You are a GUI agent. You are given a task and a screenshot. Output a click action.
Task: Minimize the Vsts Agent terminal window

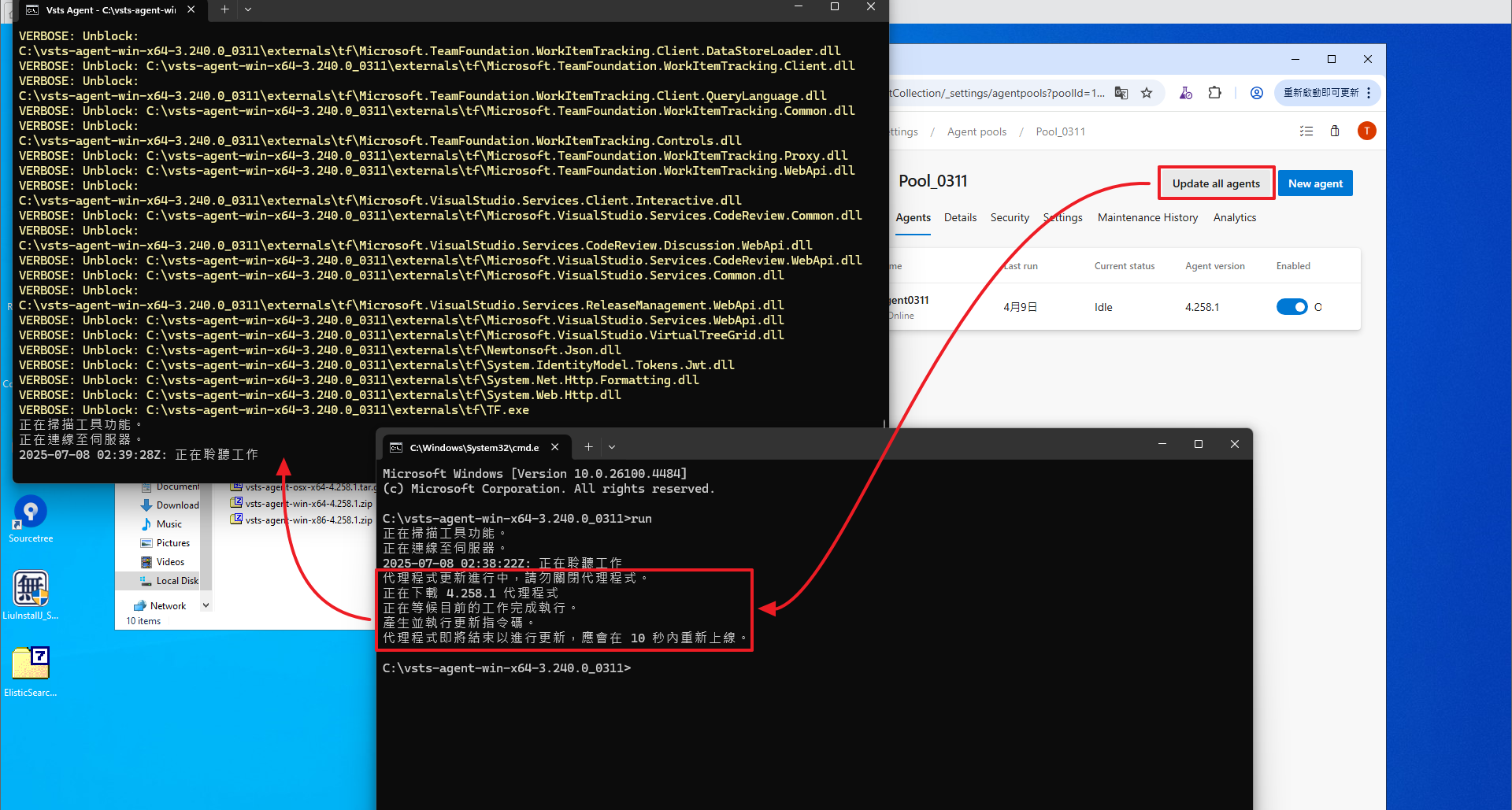799,7
